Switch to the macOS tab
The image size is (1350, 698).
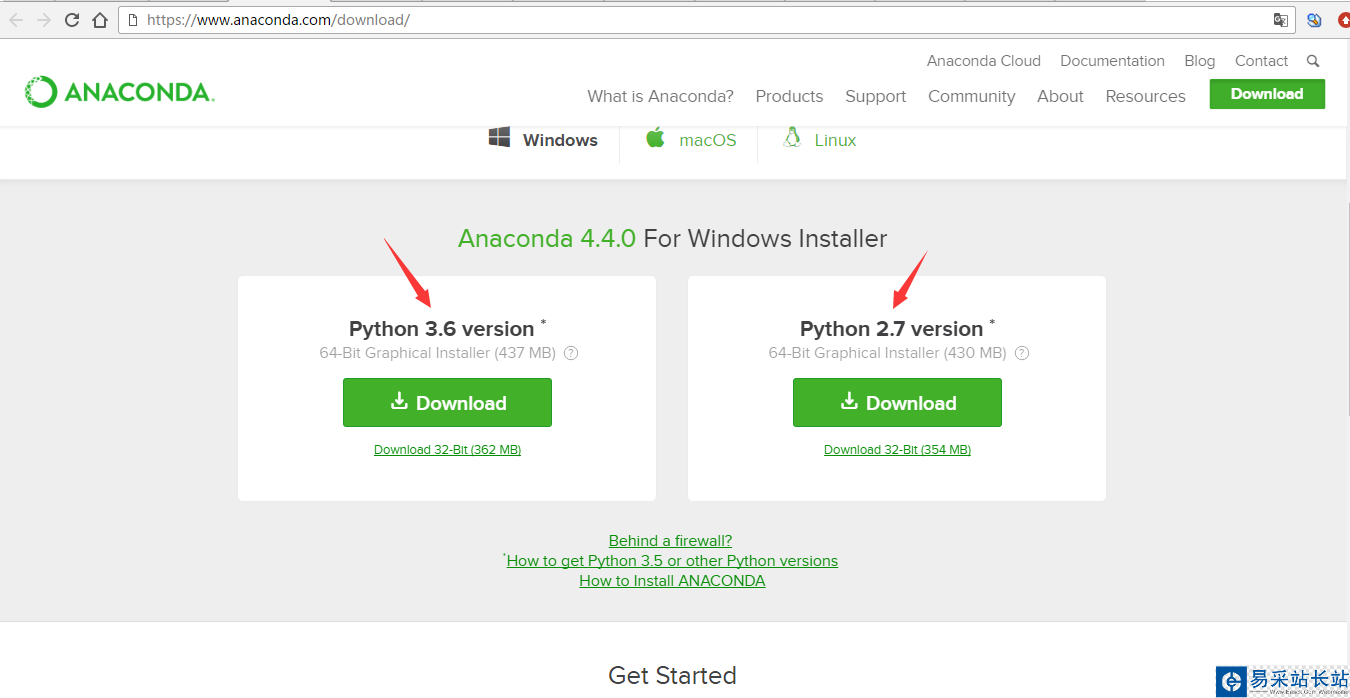[x=691, y=140]
